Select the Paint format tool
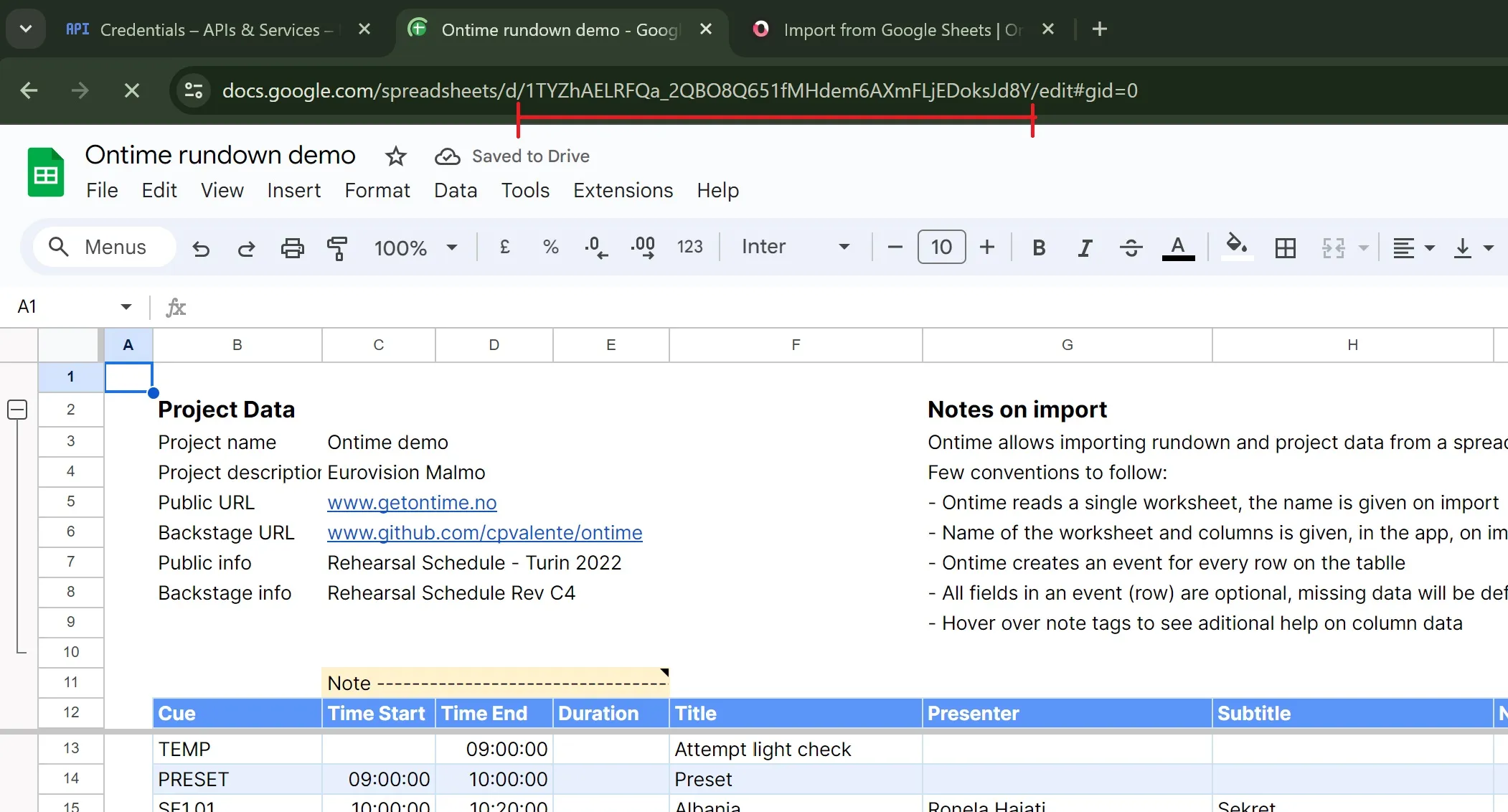1508x812 pixels. pyautogui.click(x=336, y=248)
